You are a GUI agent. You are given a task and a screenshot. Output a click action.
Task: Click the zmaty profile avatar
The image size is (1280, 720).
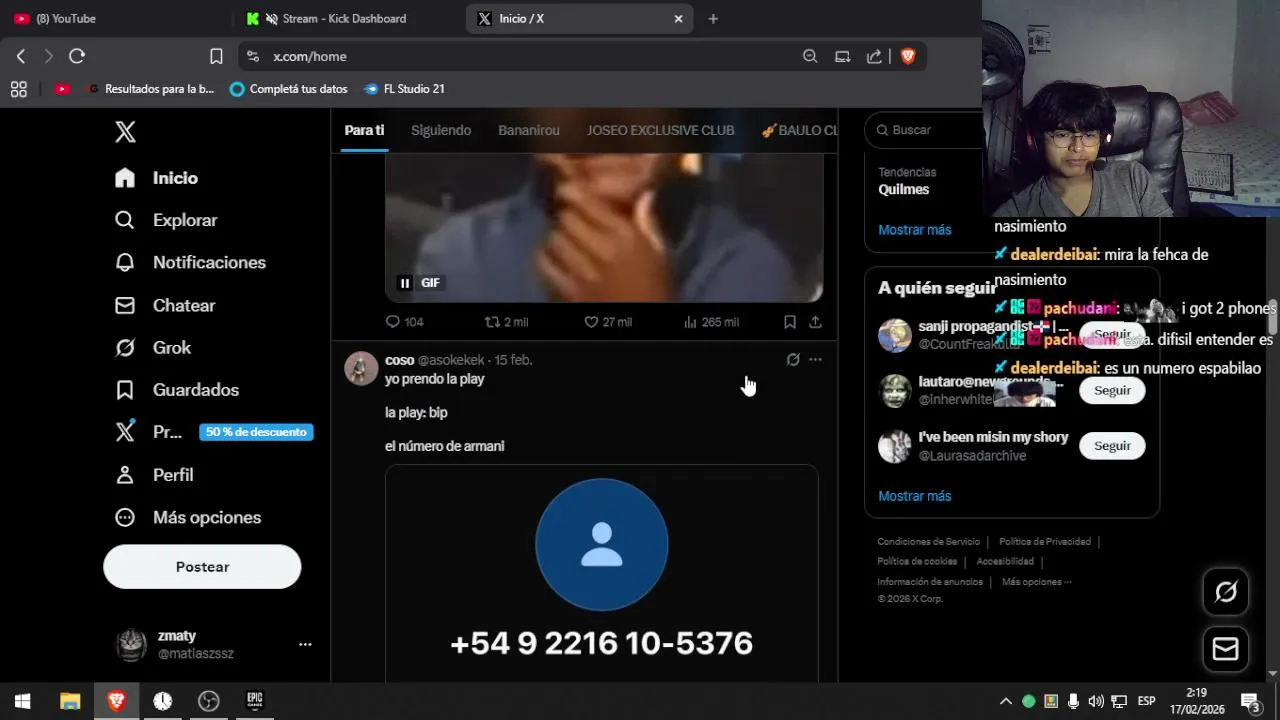(x=131, y=645)
